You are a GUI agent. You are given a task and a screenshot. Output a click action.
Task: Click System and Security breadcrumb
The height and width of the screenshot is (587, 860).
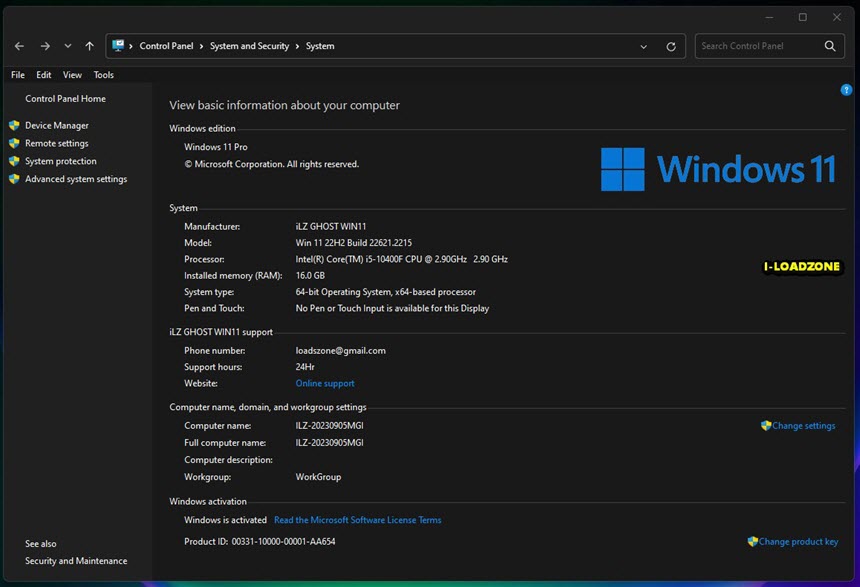249,46
